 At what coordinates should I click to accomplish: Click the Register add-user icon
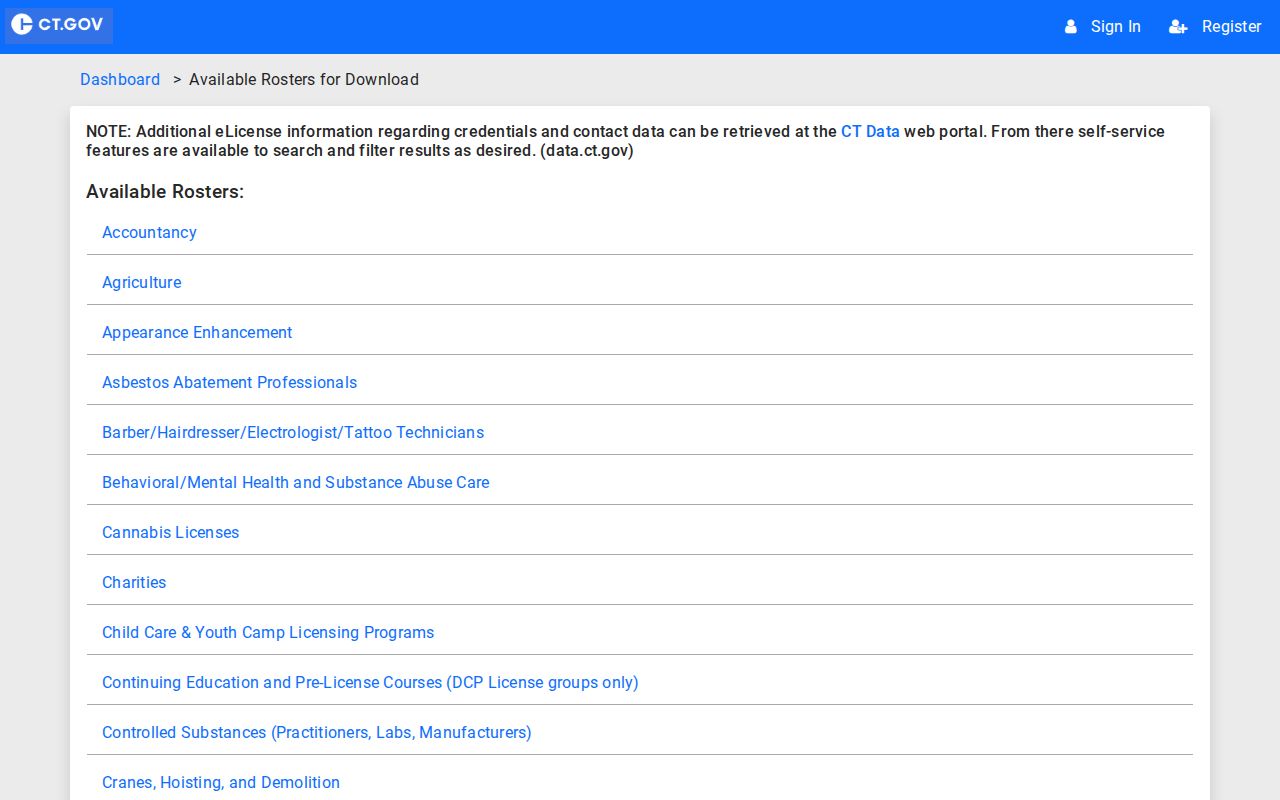1178,27
